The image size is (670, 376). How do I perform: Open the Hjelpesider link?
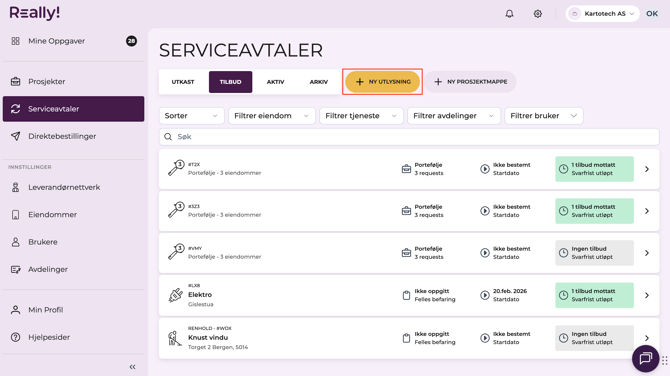point(73,337)
